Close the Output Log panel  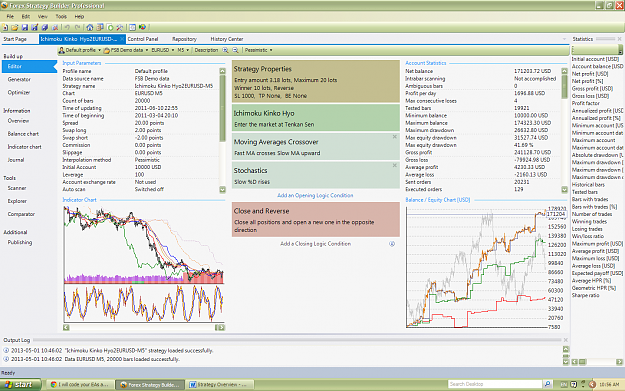(x=566, y=340)
